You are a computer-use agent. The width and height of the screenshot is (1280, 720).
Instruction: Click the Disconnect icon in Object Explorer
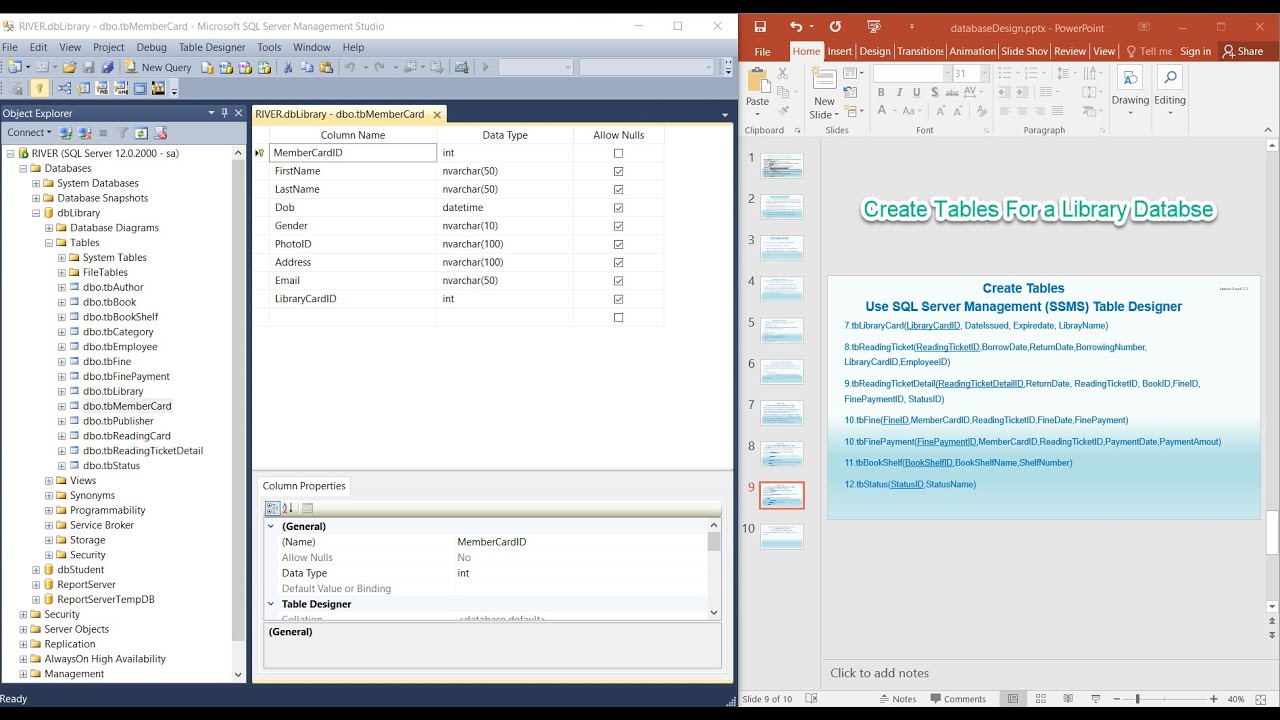point(85,133)
